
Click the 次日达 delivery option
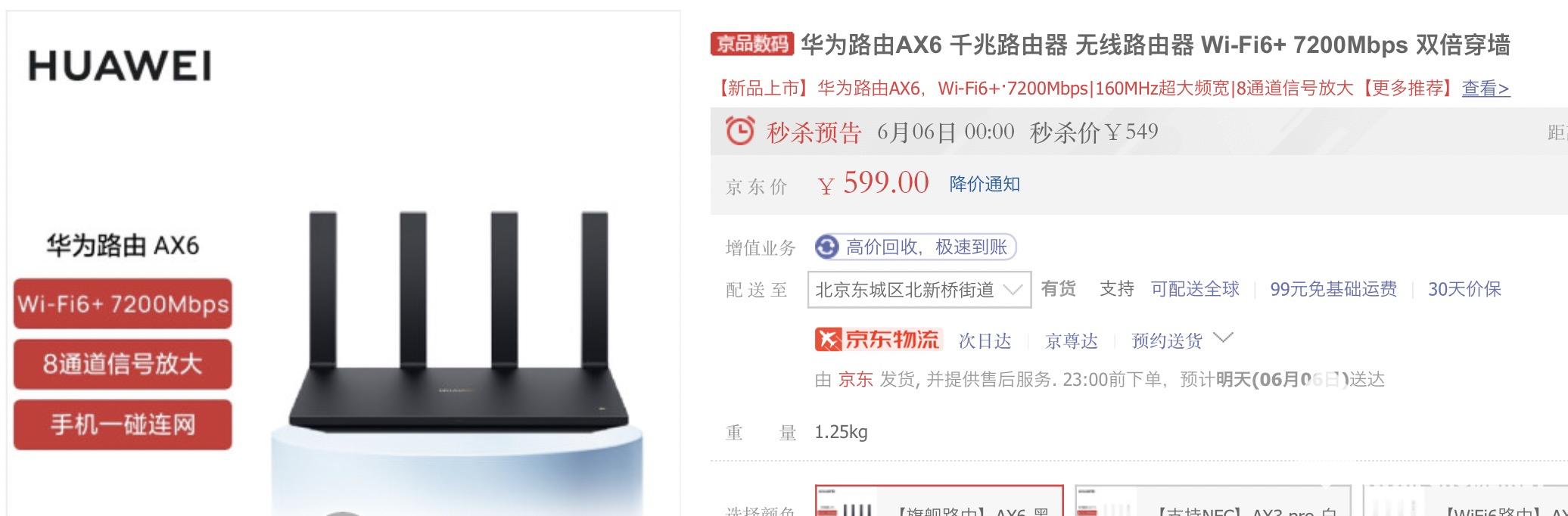(985, 341)
